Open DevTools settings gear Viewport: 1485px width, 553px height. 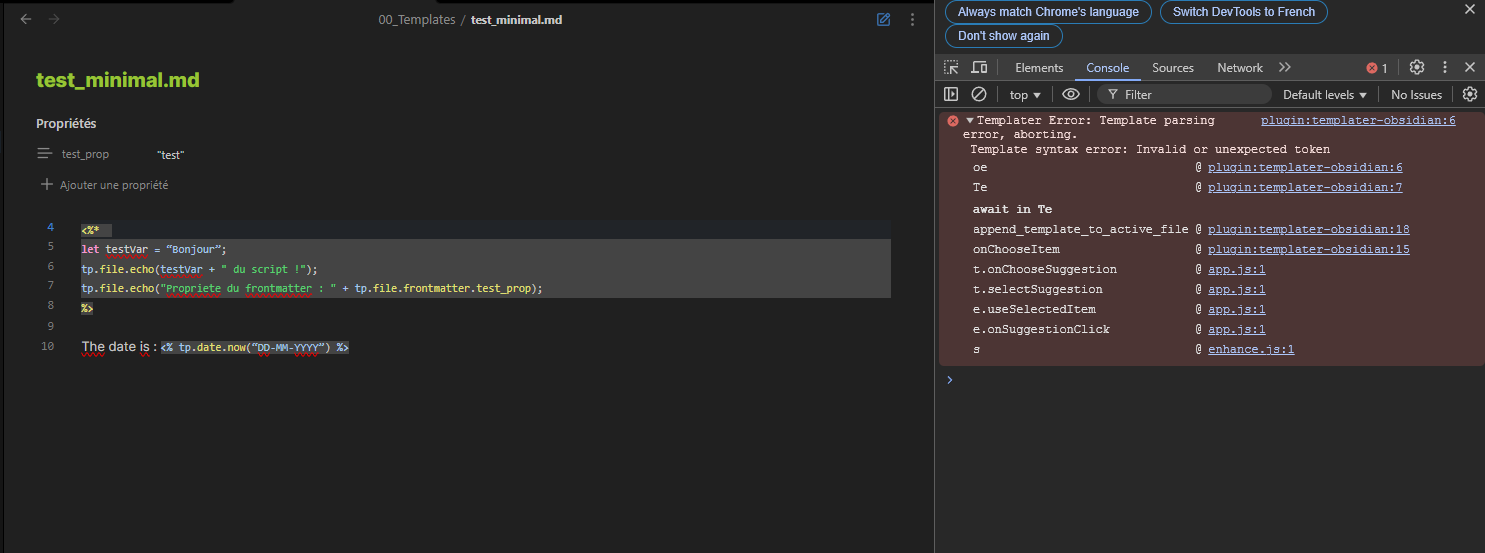(x=1417, y=67)
